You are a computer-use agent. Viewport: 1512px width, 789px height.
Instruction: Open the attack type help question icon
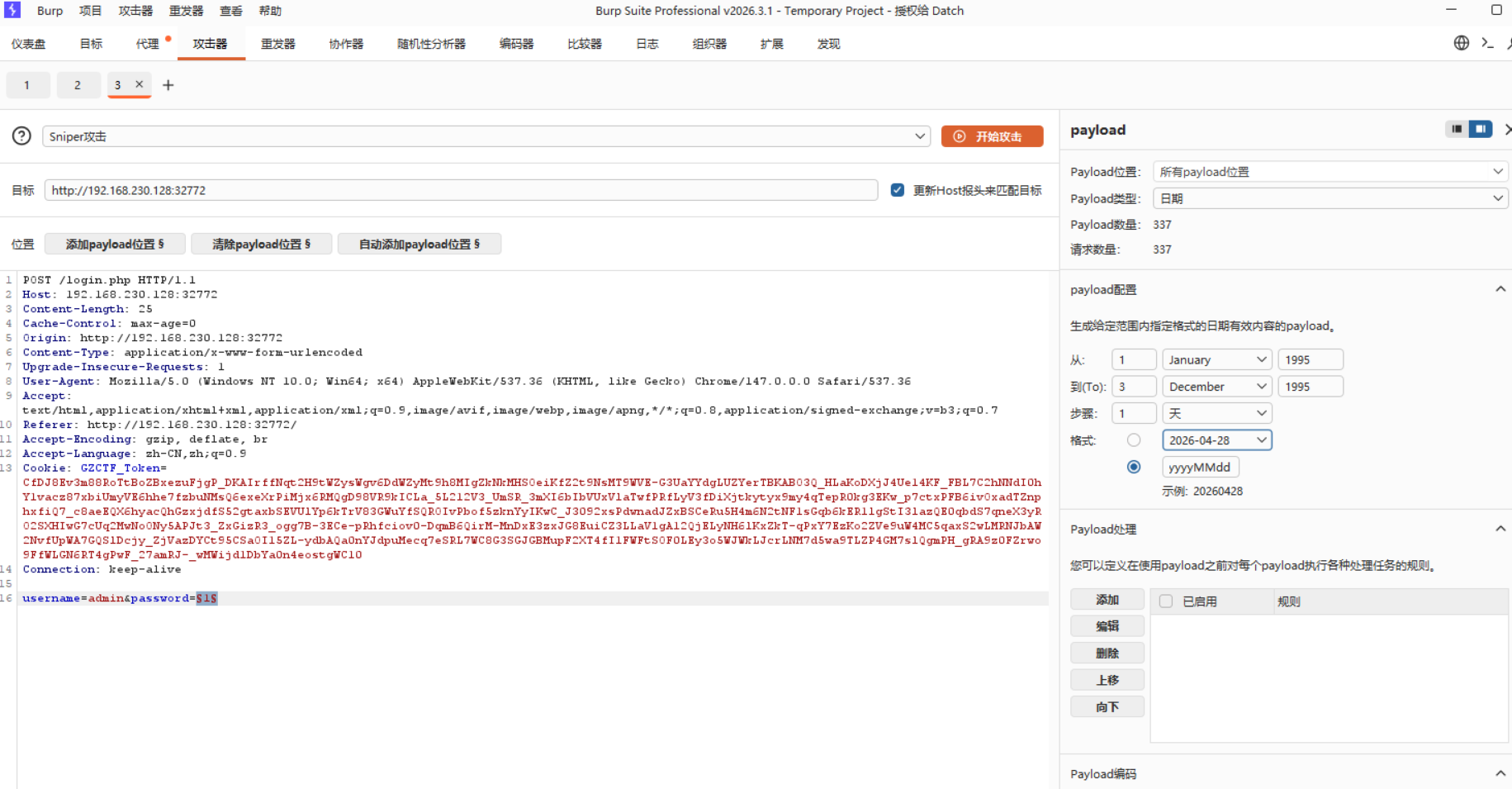(22, 136)
